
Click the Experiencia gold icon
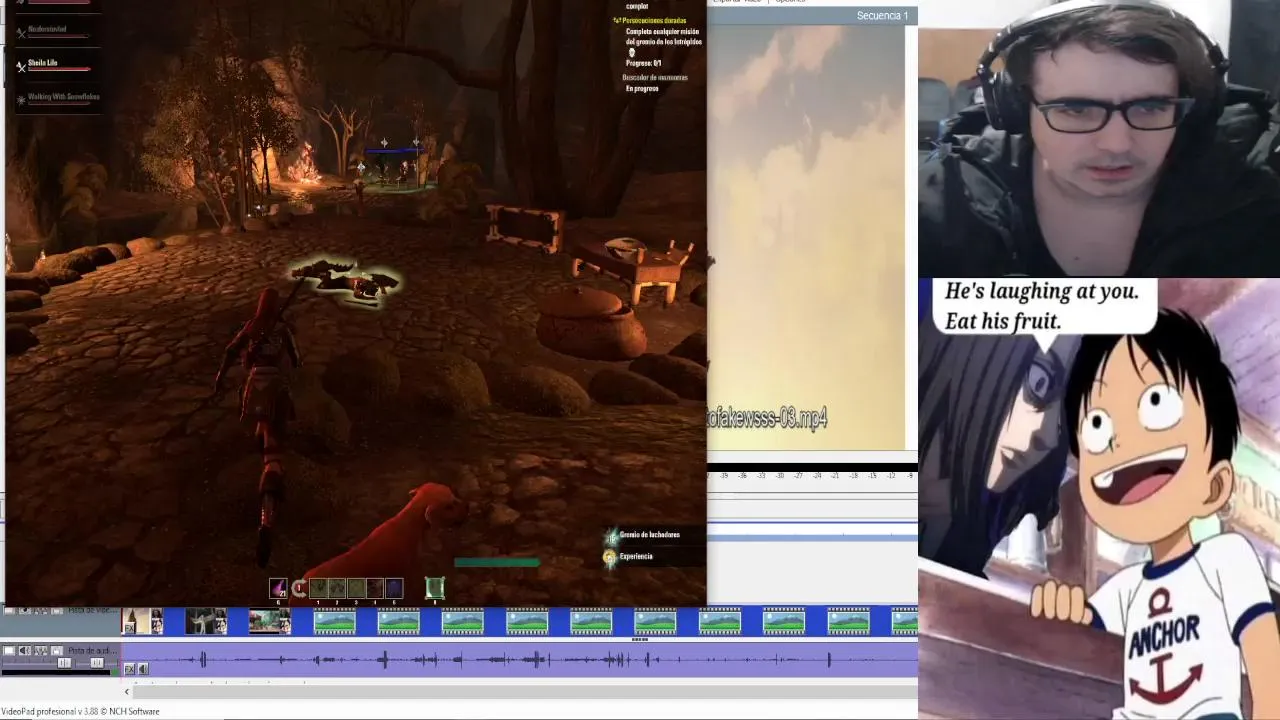(610, 557)
